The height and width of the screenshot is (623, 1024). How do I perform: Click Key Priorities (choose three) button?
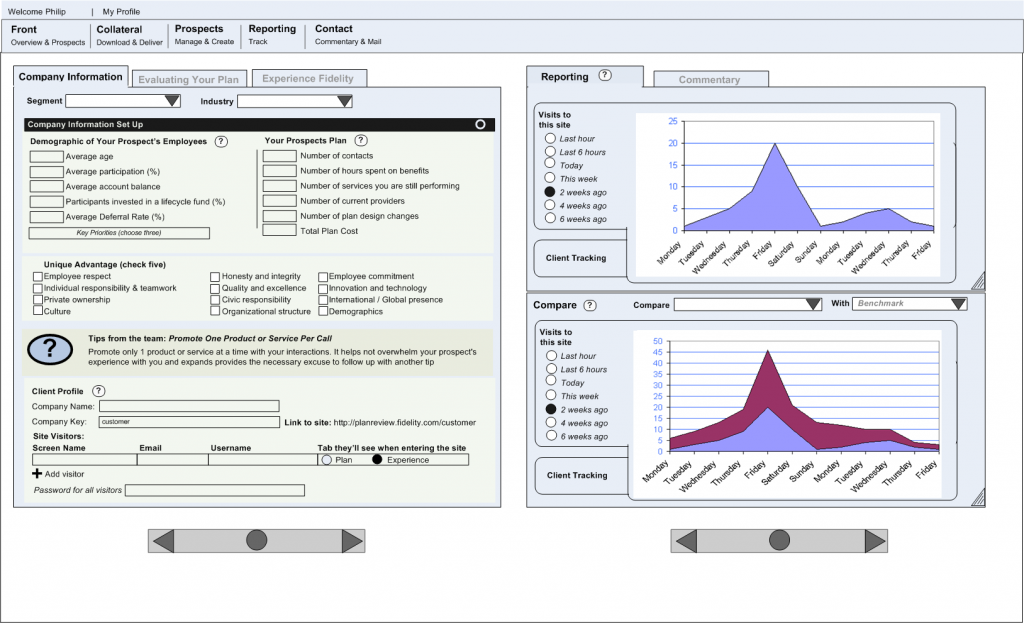pyautogui.click(x=119, y=233)
